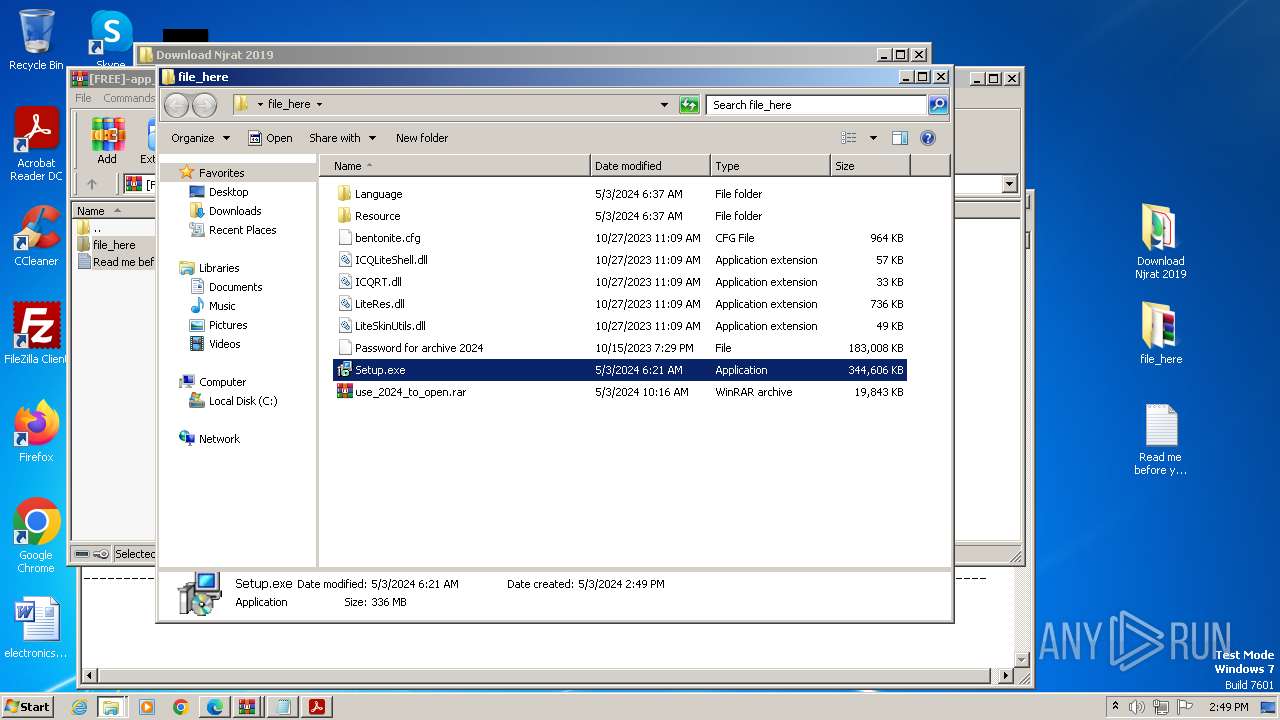Open the Commands menu in WinRAR
The height and width of the screenshot is (720, 1280).
click(129, 98)
